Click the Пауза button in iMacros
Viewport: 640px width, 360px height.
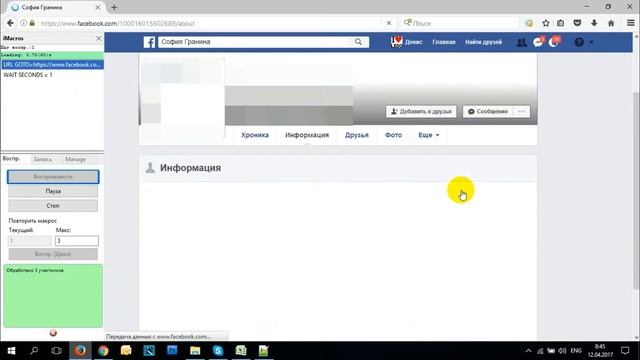tap(53, 191)
